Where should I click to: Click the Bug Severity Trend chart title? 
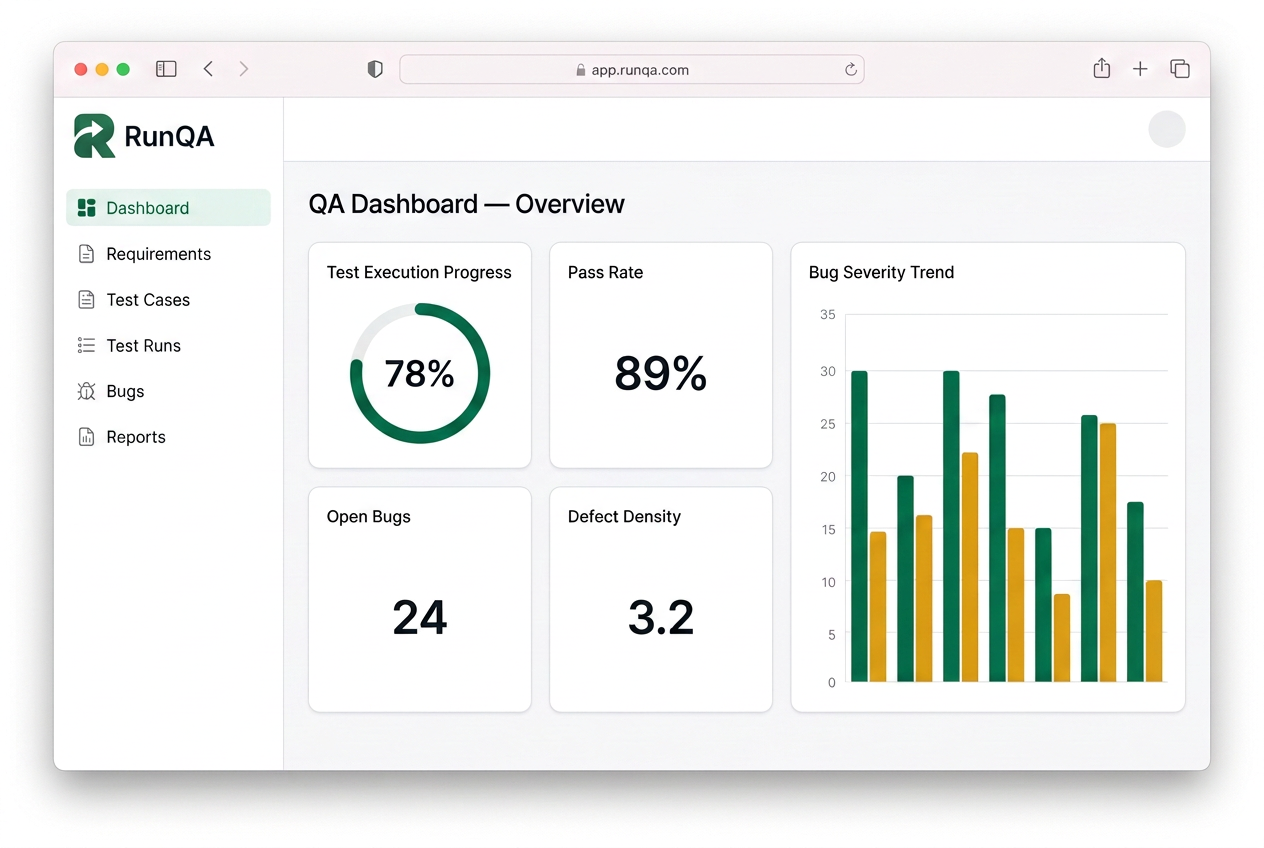881,272
